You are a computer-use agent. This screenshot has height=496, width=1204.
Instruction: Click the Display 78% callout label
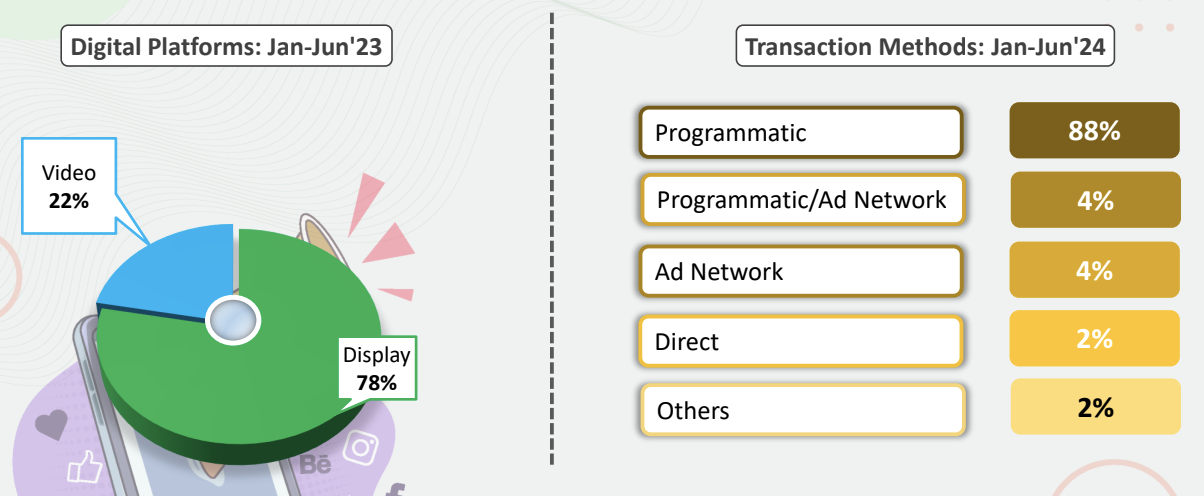click(376, 367)
